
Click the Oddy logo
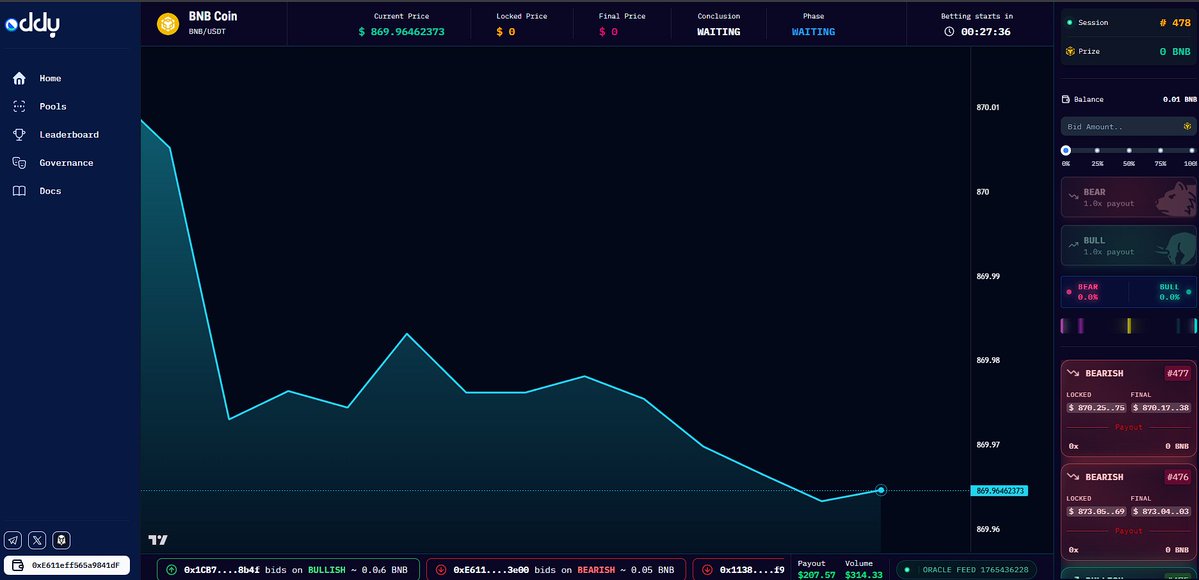[x=32, y=25]
